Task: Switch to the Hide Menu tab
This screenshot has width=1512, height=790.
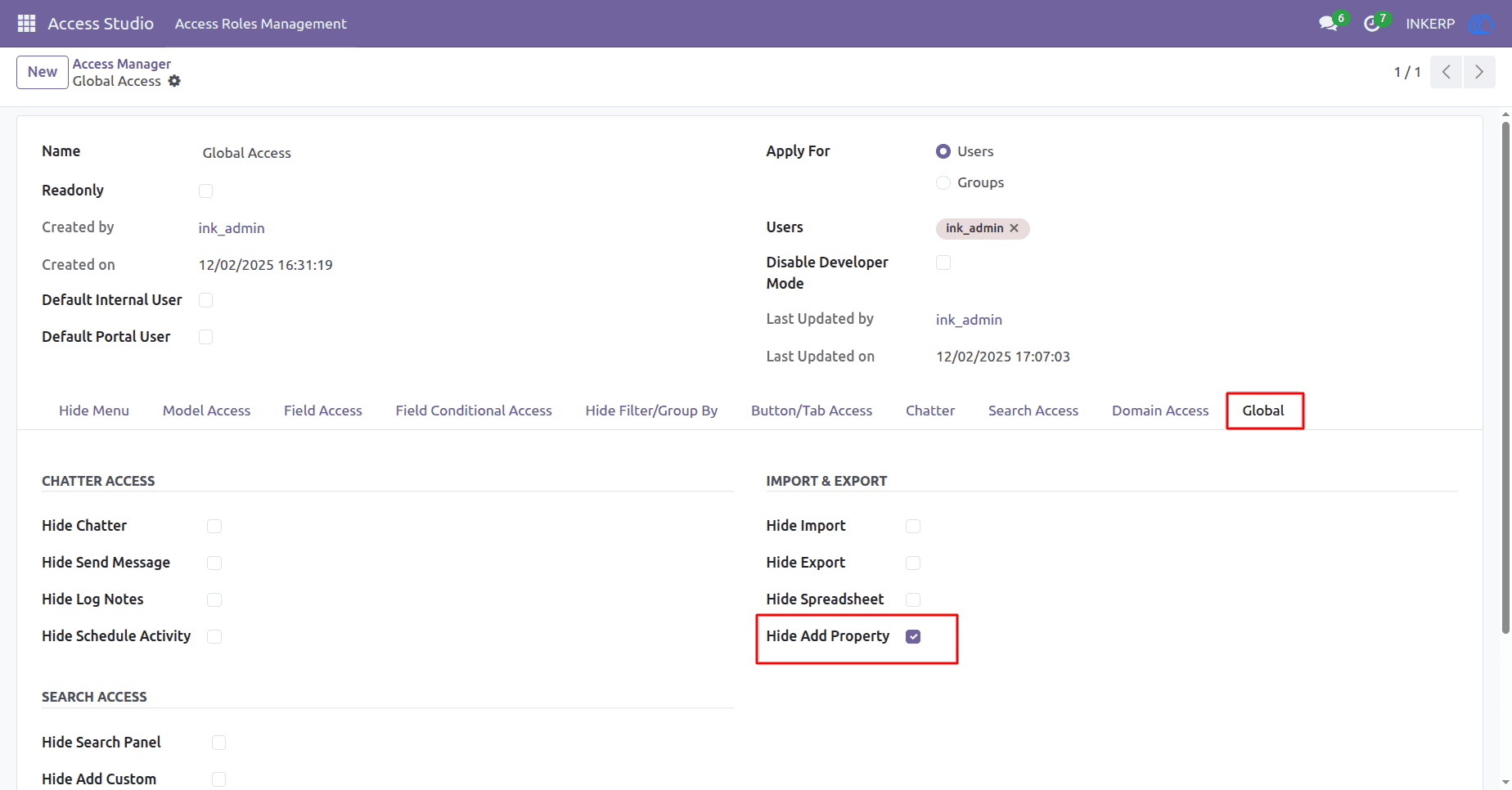Action: click(x=94, y=411)
